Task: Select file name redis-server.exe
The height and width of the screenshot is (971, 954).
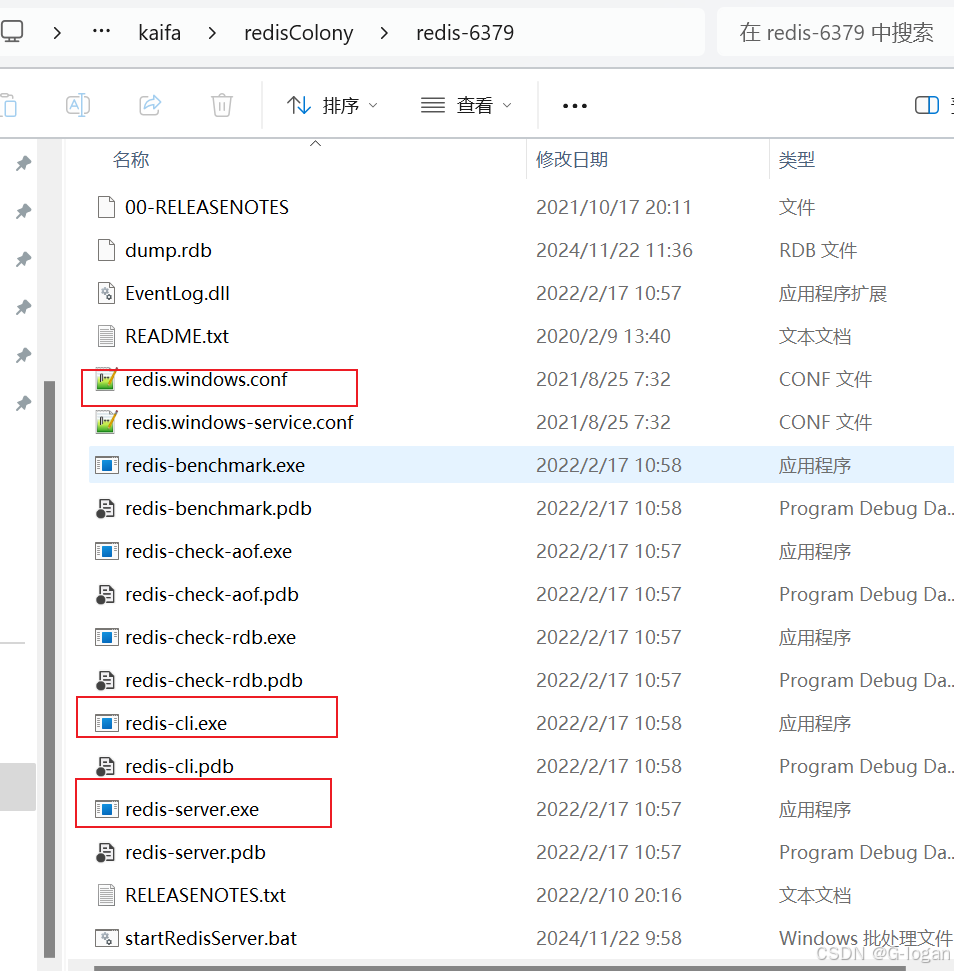Action: pyautogui.click(x=192, y=809)
